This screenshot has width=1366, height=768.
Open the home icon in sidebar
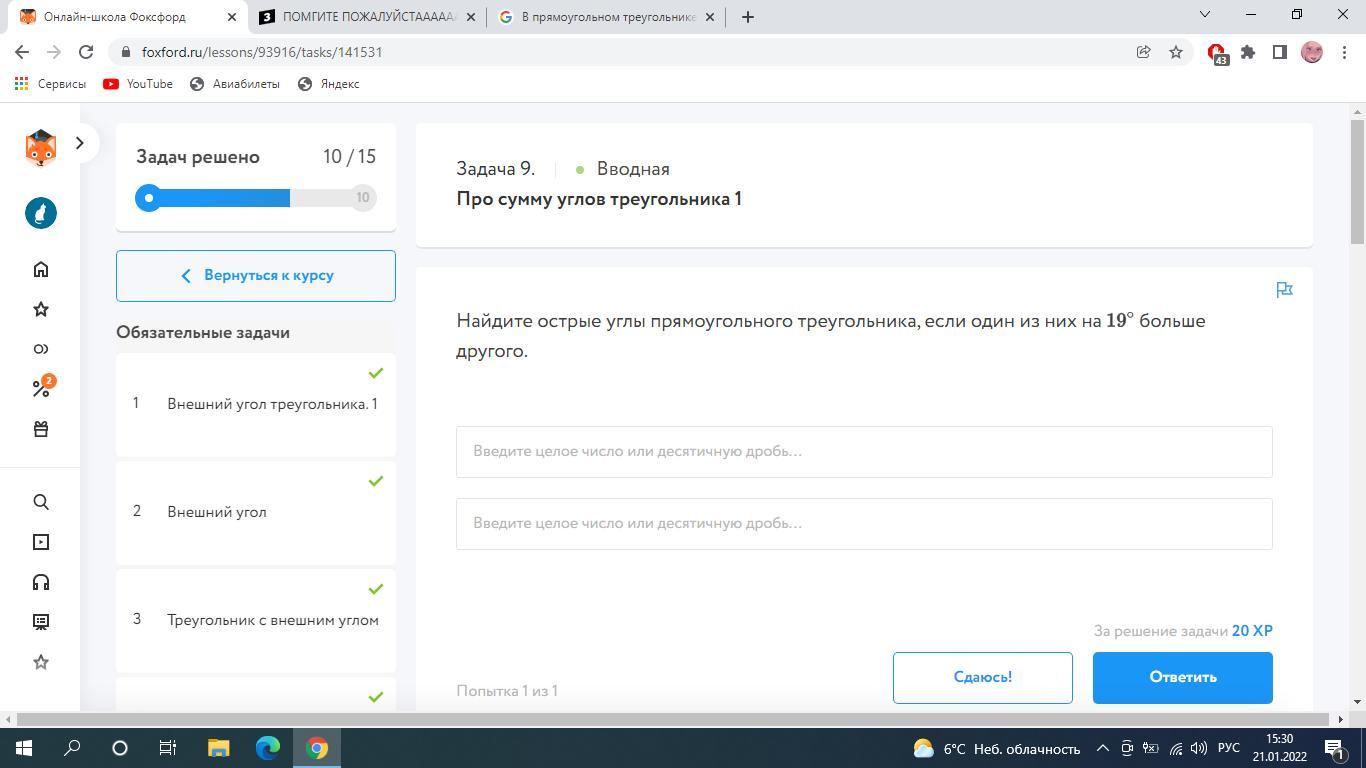41,269
